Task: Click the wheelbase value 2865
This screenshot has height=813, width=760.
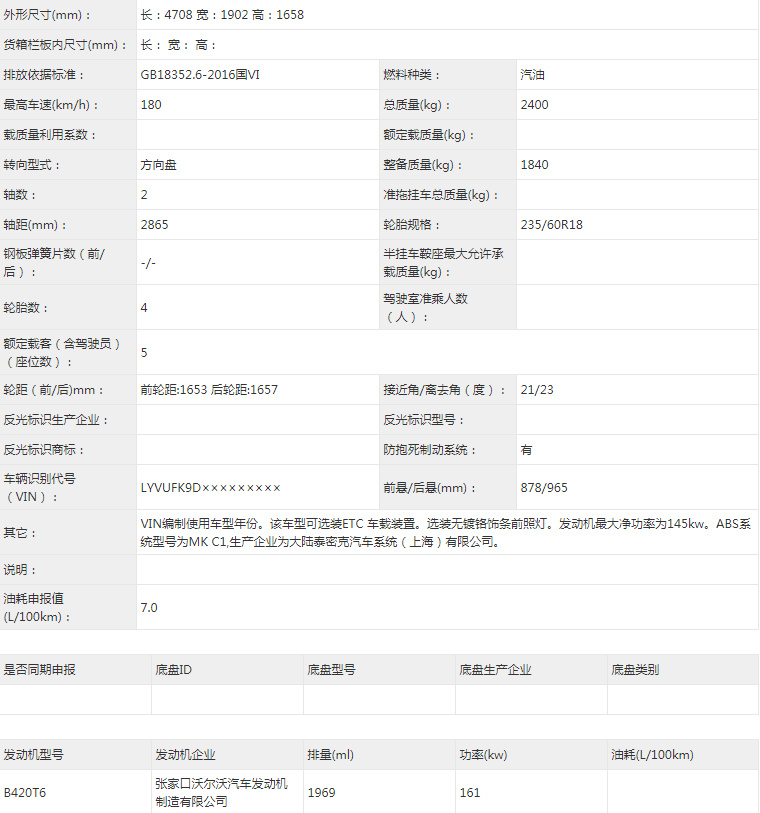Action: click(x=154, y=225)
